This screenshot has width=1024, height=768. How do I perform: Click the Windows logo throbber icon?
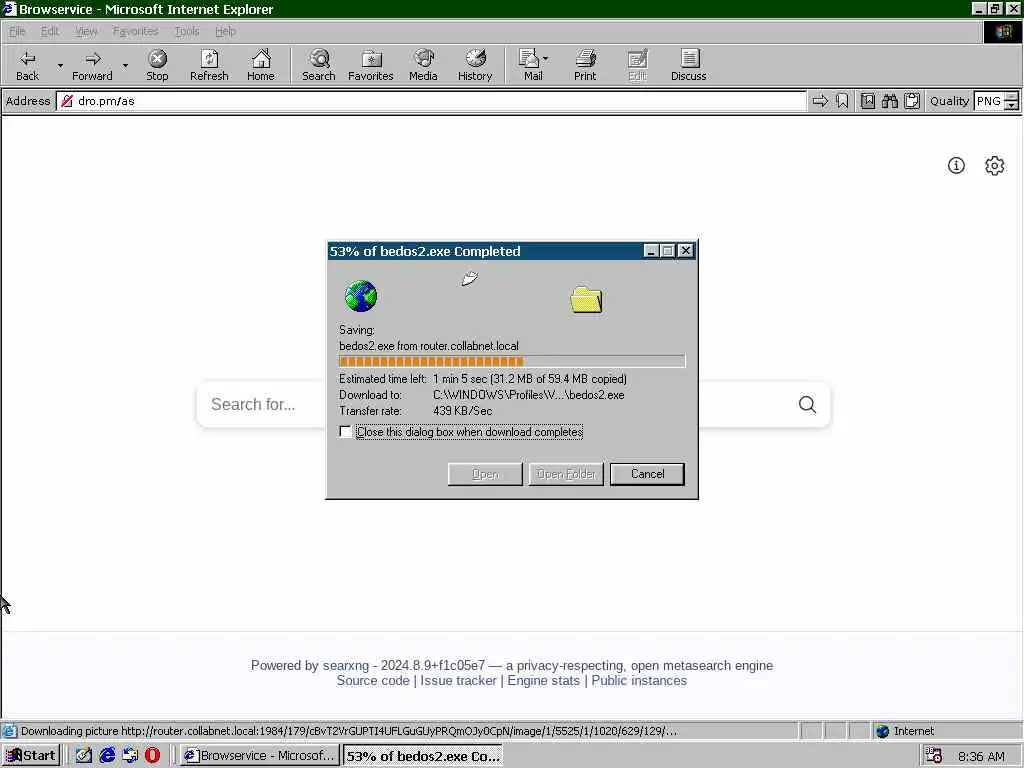[1003, 31]
